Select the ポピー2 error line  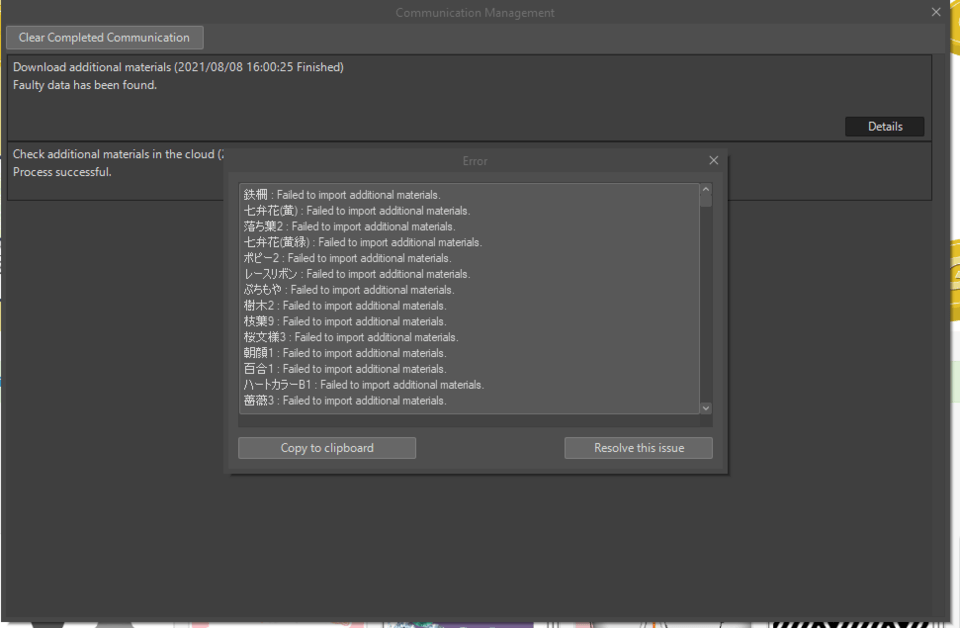point(347,258)
